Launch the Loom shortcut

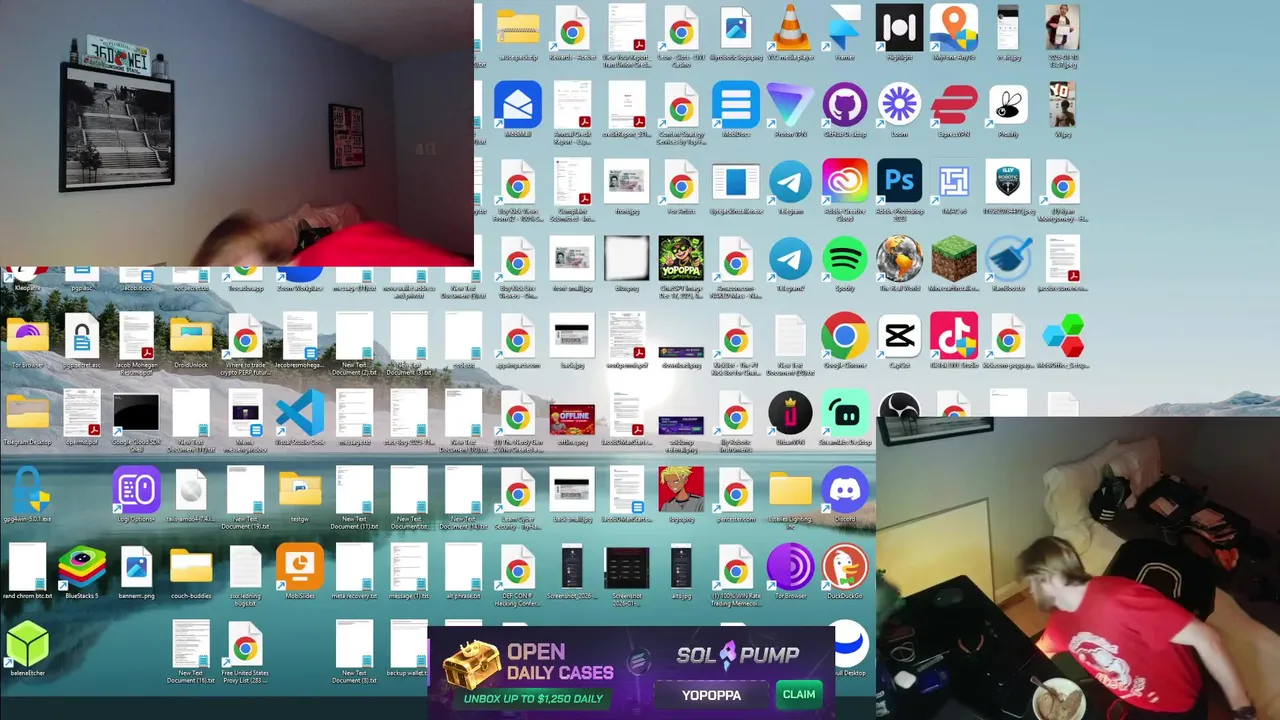899,105
